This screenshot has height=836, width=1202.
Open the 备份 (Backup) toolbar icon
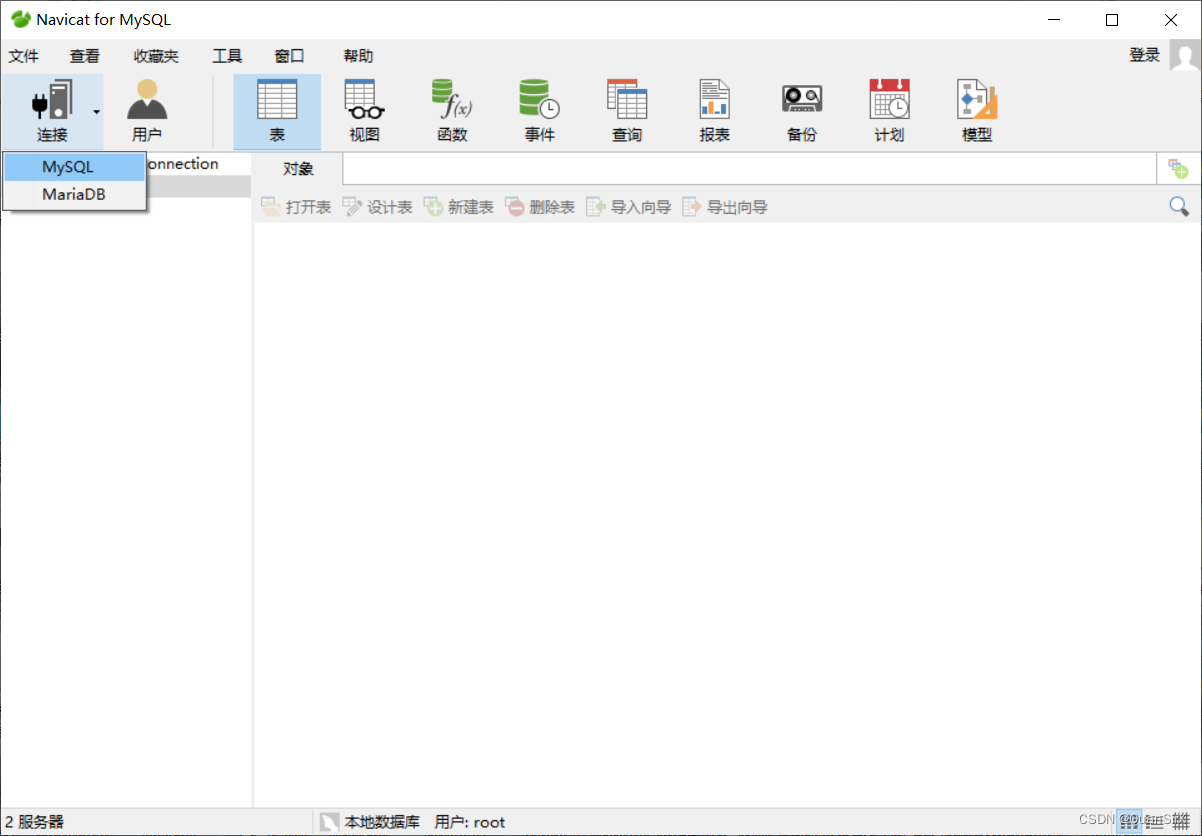coord(802,111)
